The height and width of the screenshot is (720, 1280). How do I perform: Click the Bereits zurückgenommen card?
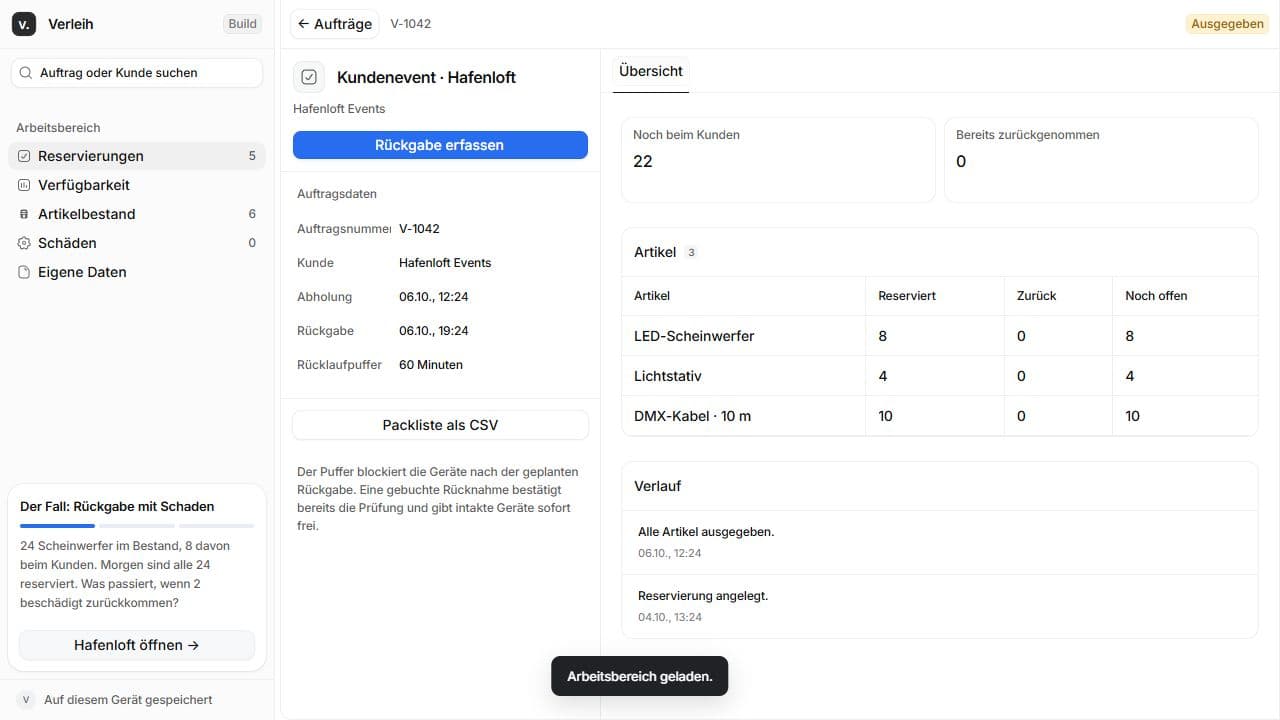pos(1101,160)
